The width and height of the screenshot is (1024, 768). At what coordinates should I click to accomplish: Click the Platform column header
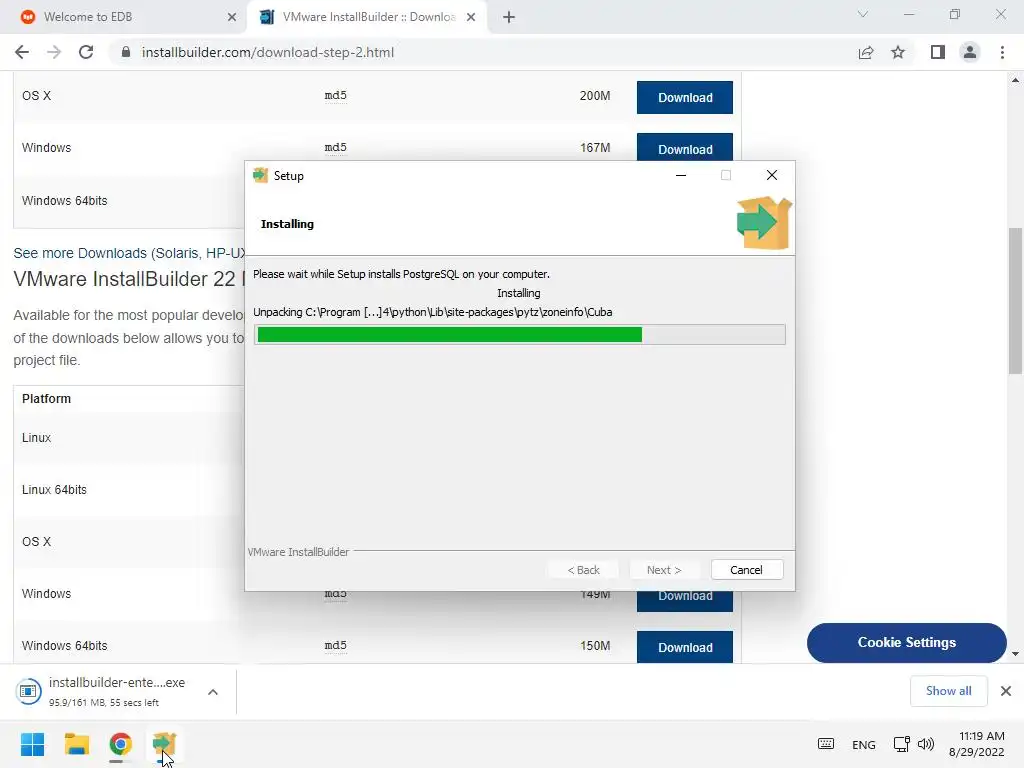click(x=46, y=398)
